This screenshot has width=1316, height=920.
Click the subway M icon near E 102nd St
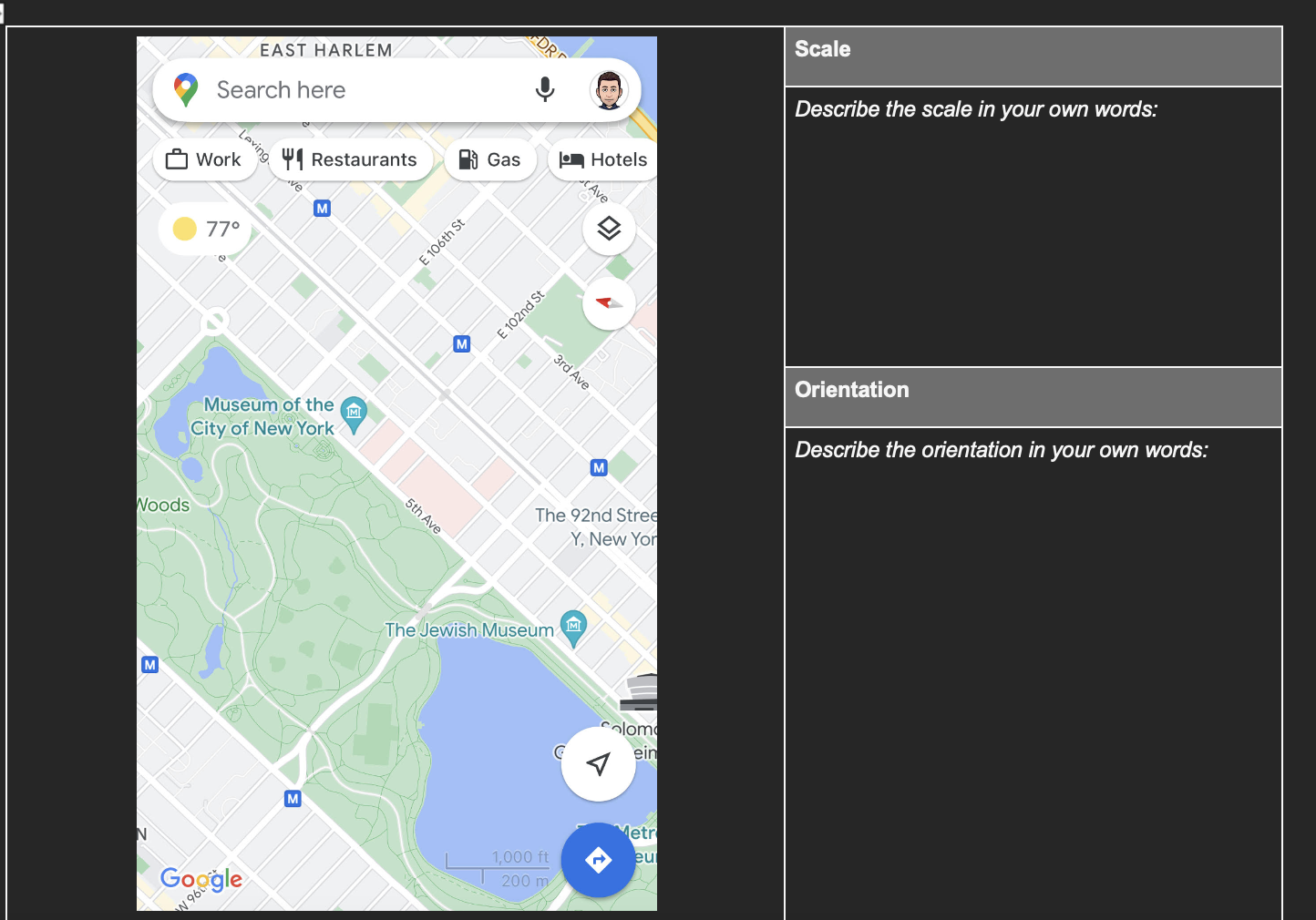click(462, 344)
